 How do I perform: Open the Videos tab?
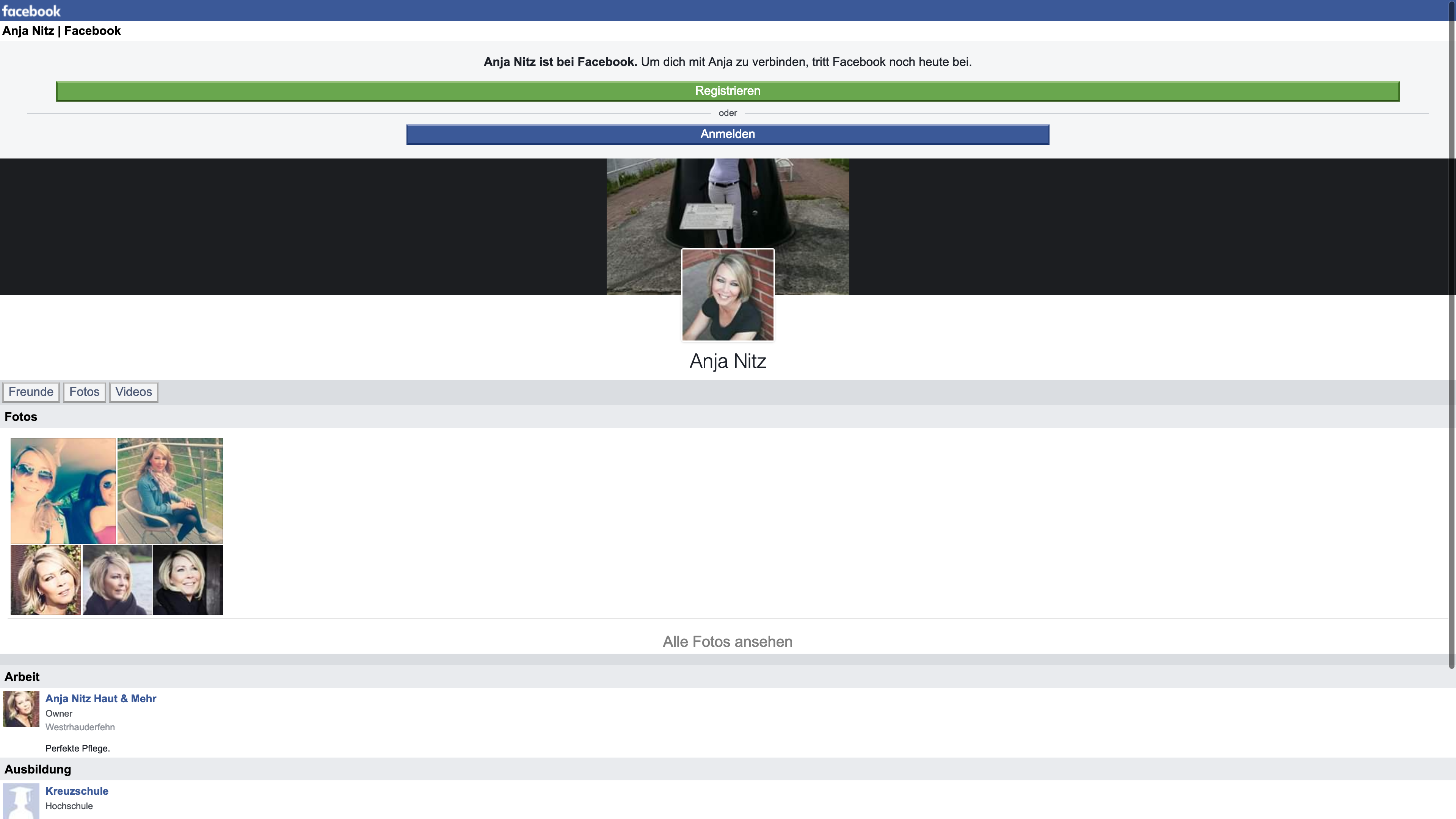coord(133,392)
